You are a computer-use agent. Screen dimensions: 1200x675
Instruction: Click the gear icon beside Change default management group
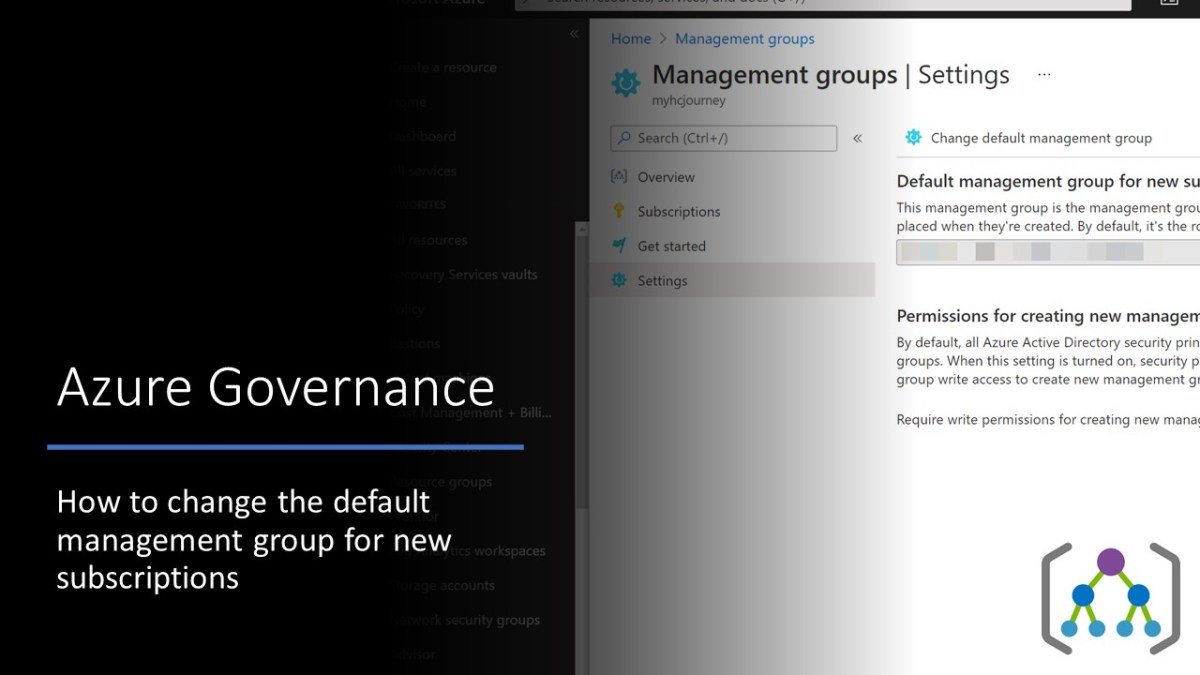[x=913, y=137]
